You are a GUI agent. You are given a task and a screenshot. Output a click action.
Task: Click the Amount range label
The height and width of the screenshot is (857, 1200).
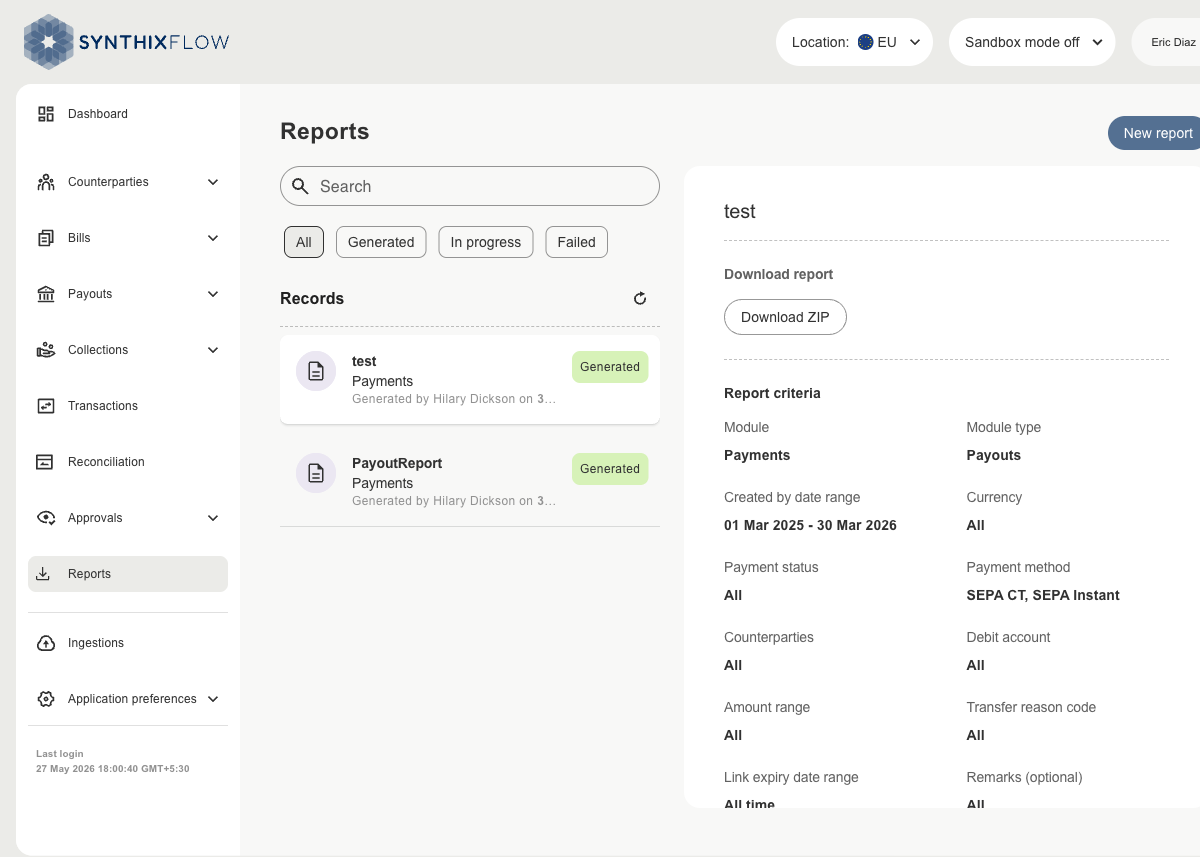point(767,707)
